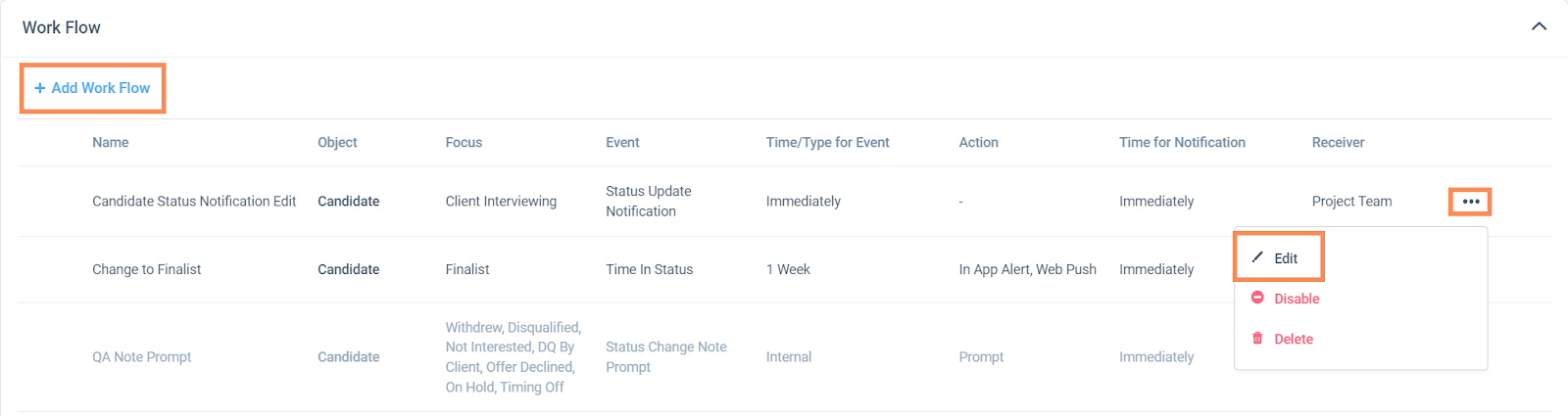Open the three-dots menu for Candidate Status Notification

tap(1470, 202)
